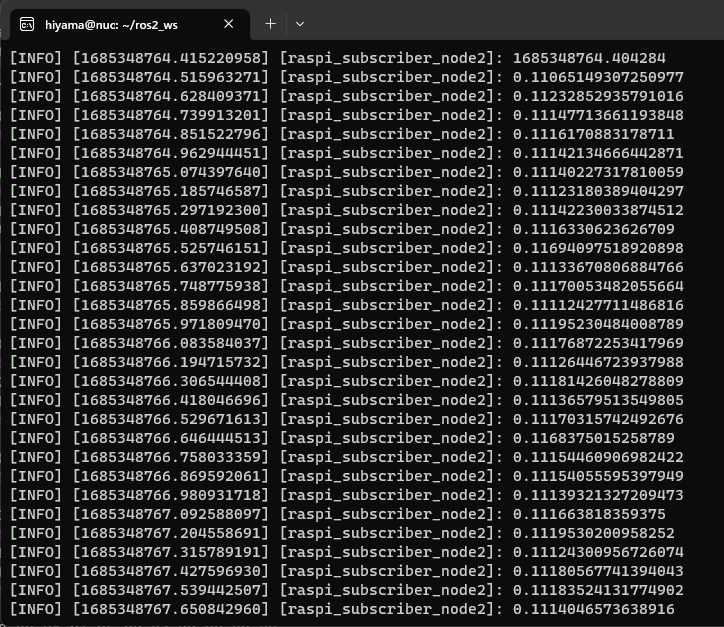Click the value 0.11694097518920898
Screen dimensions: 724x627
pos(598,247)
